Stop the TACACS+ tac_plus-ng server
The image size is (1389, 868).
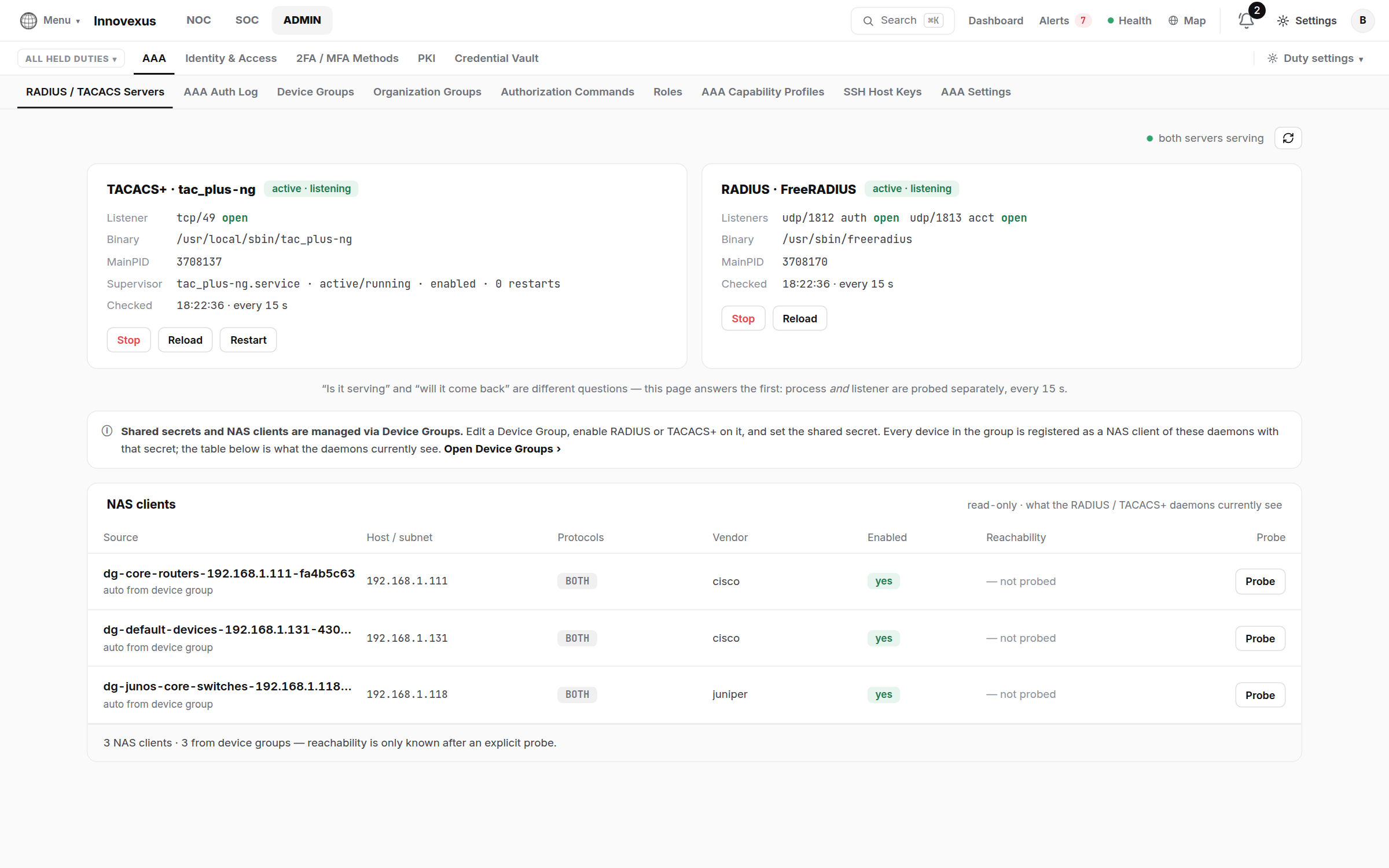(128, 340)
